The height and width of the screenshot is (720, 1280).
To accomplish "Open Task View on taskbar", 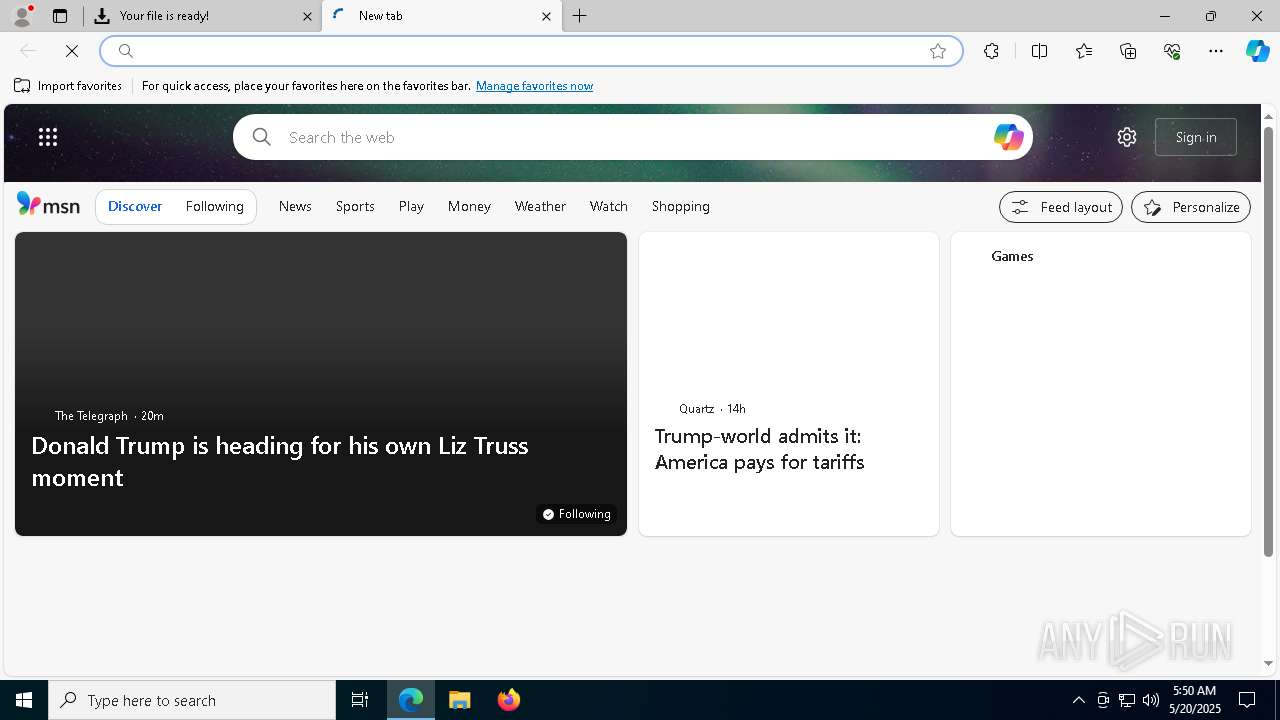I will (x=360, y=700).
